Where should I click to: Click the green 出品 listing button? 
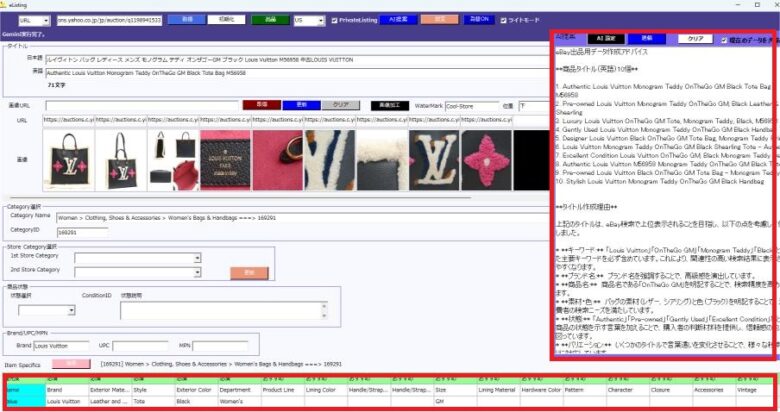click(270, 20)
